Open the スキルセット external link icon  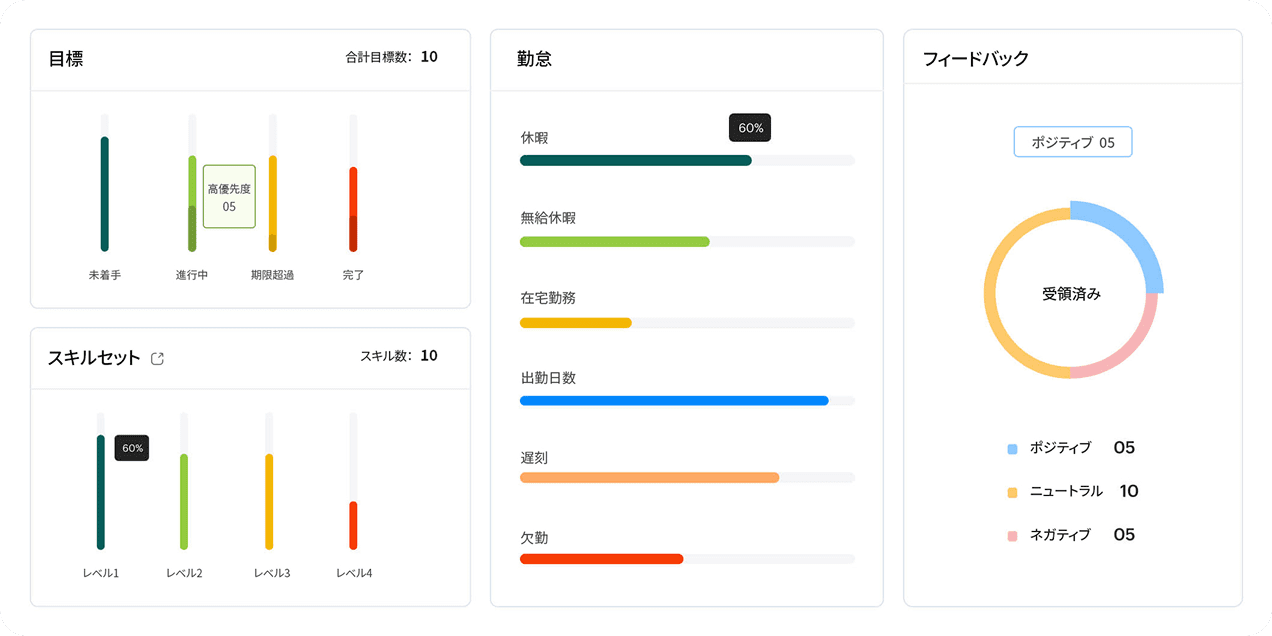(157, 358)
